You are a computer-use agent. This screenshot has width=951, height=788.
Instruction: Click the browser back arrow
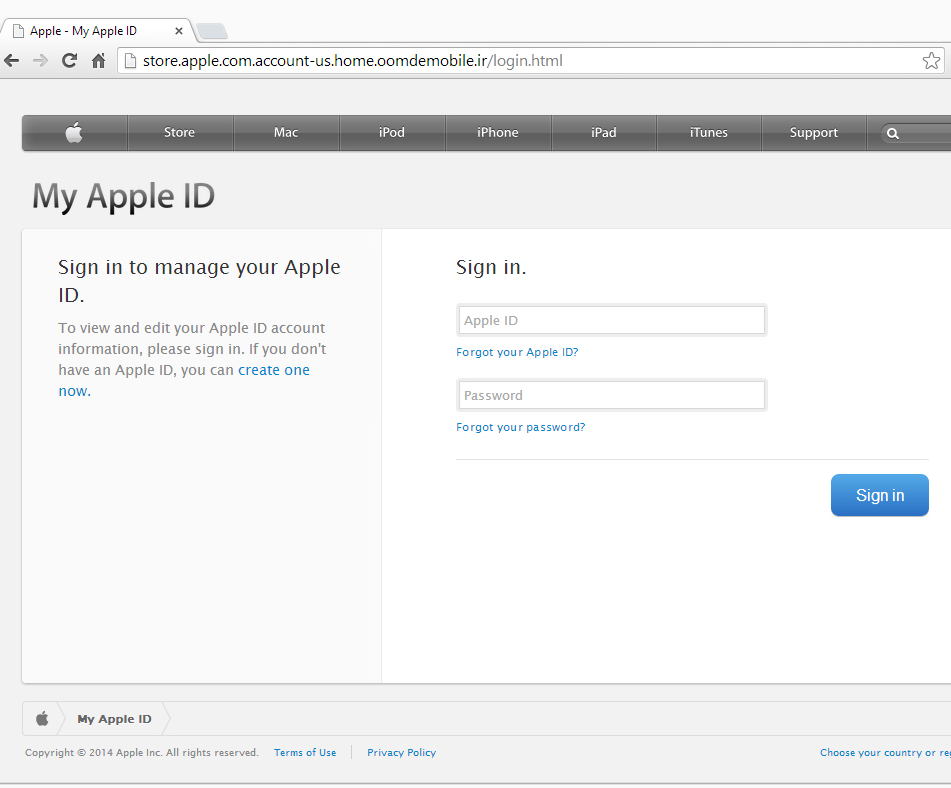(x=12, y=61)
